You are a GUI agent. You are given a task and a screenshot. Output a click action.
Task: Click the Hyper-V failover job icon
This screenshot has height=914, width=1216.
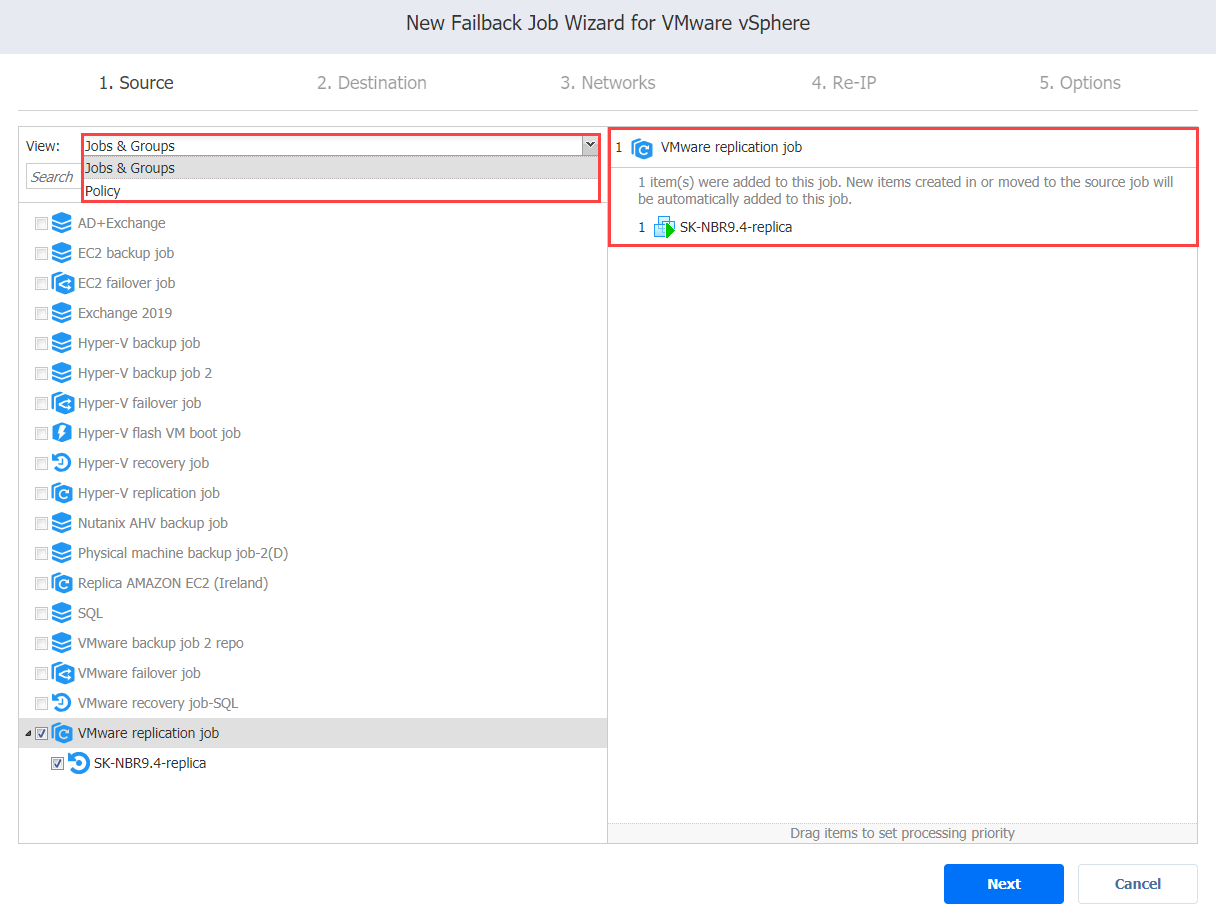[62, 403]
